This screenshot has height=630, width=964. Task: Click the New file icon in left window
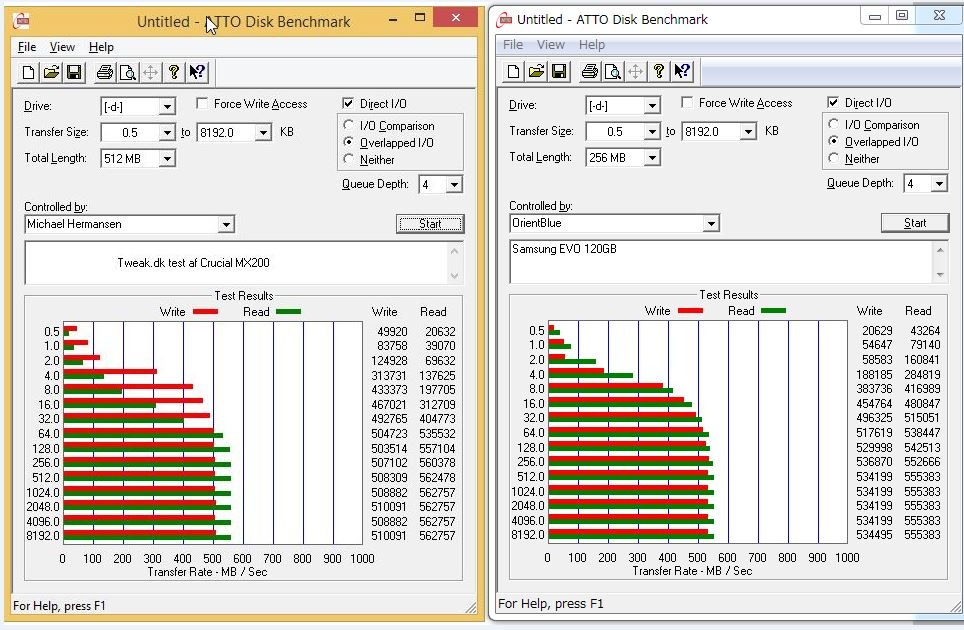point(29,72)
